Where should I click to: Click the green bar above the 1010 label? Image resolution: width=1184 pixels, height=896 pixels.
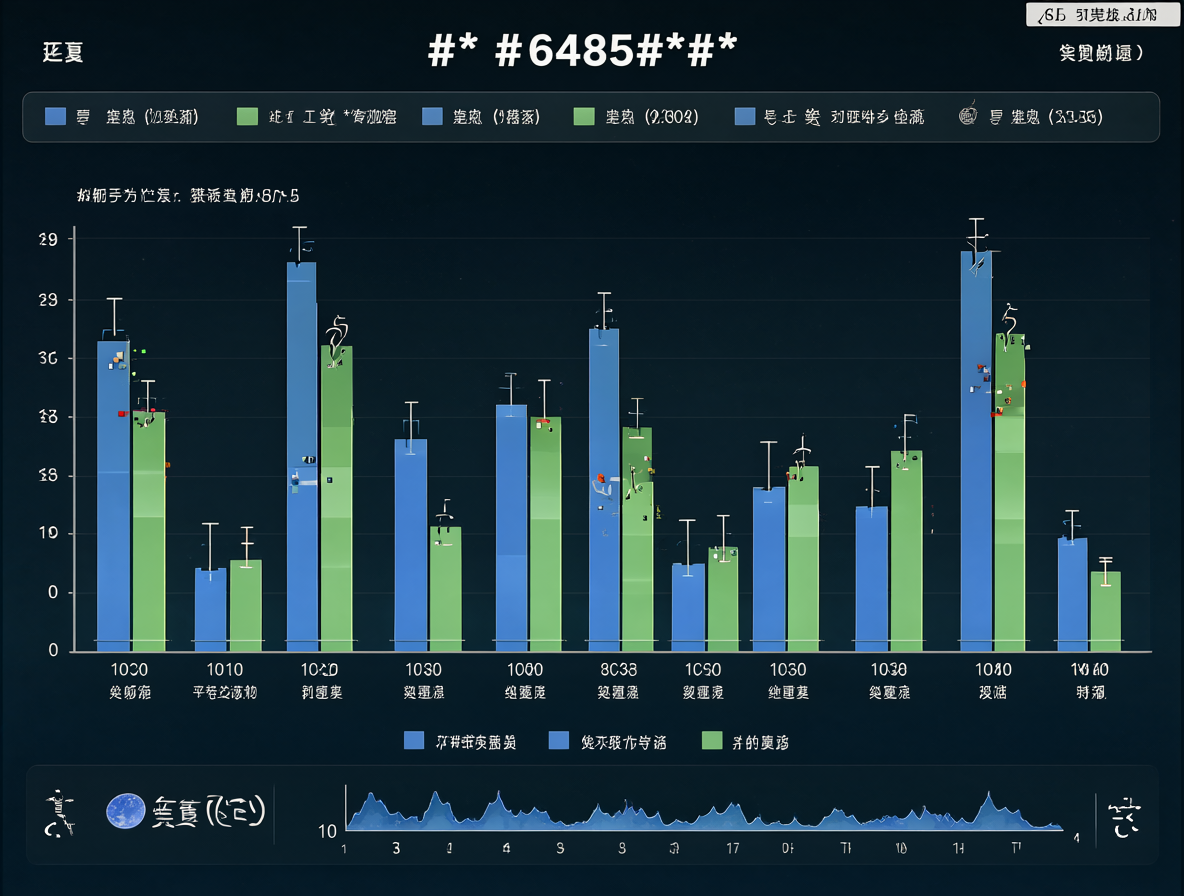click(245, 605)
